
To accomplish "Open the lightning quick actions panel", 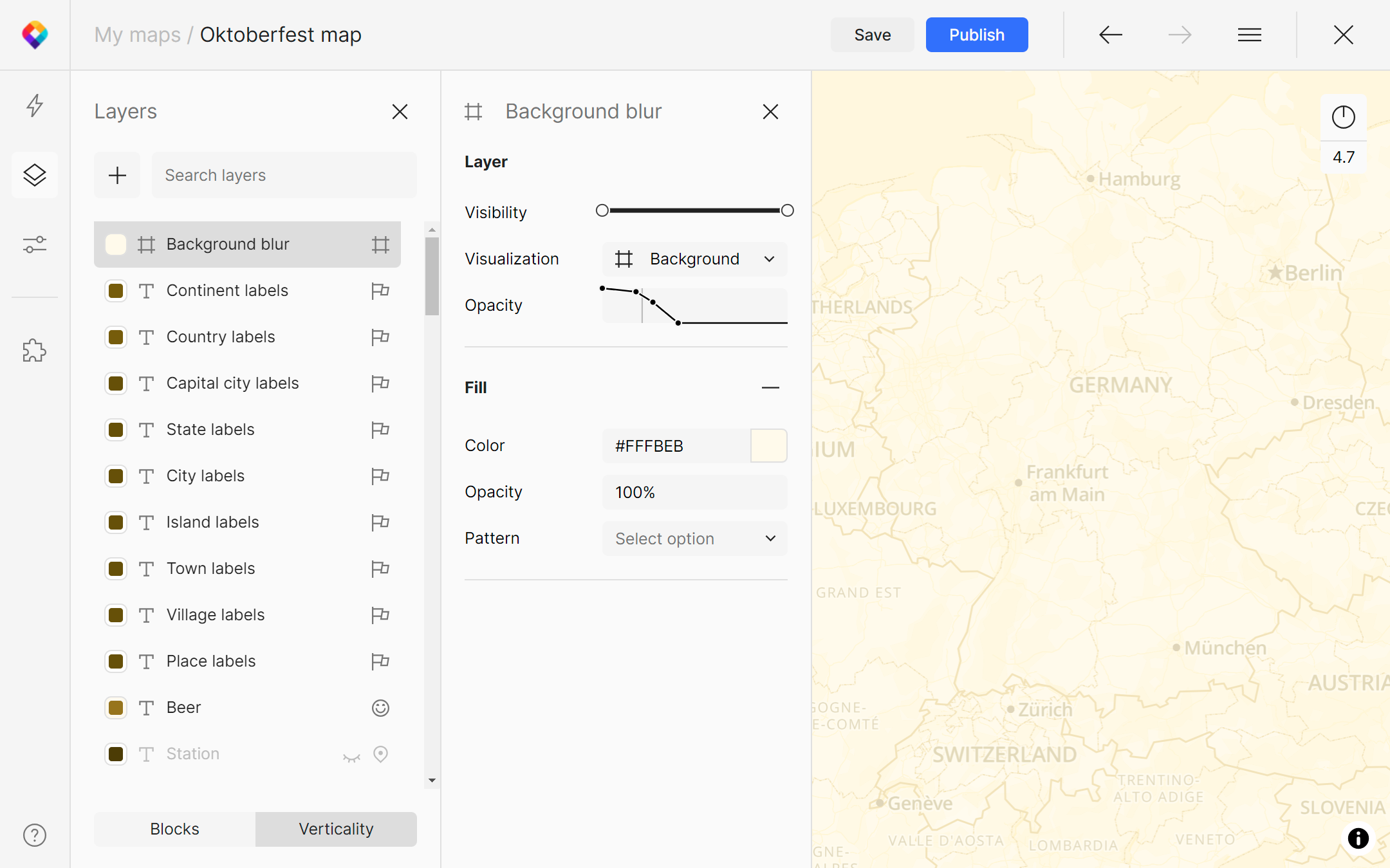I will pyautogui.click(x=35, y=106).
